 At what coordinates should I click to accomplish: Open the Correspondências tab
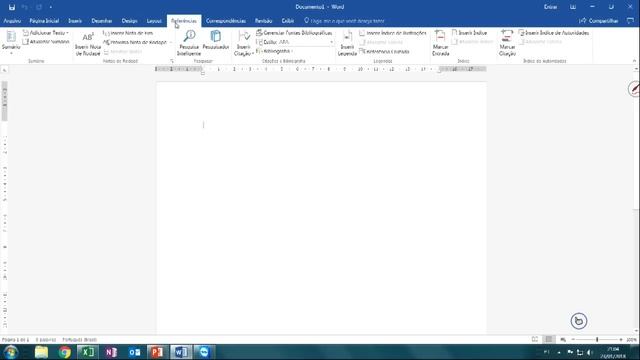coord(226,21)
